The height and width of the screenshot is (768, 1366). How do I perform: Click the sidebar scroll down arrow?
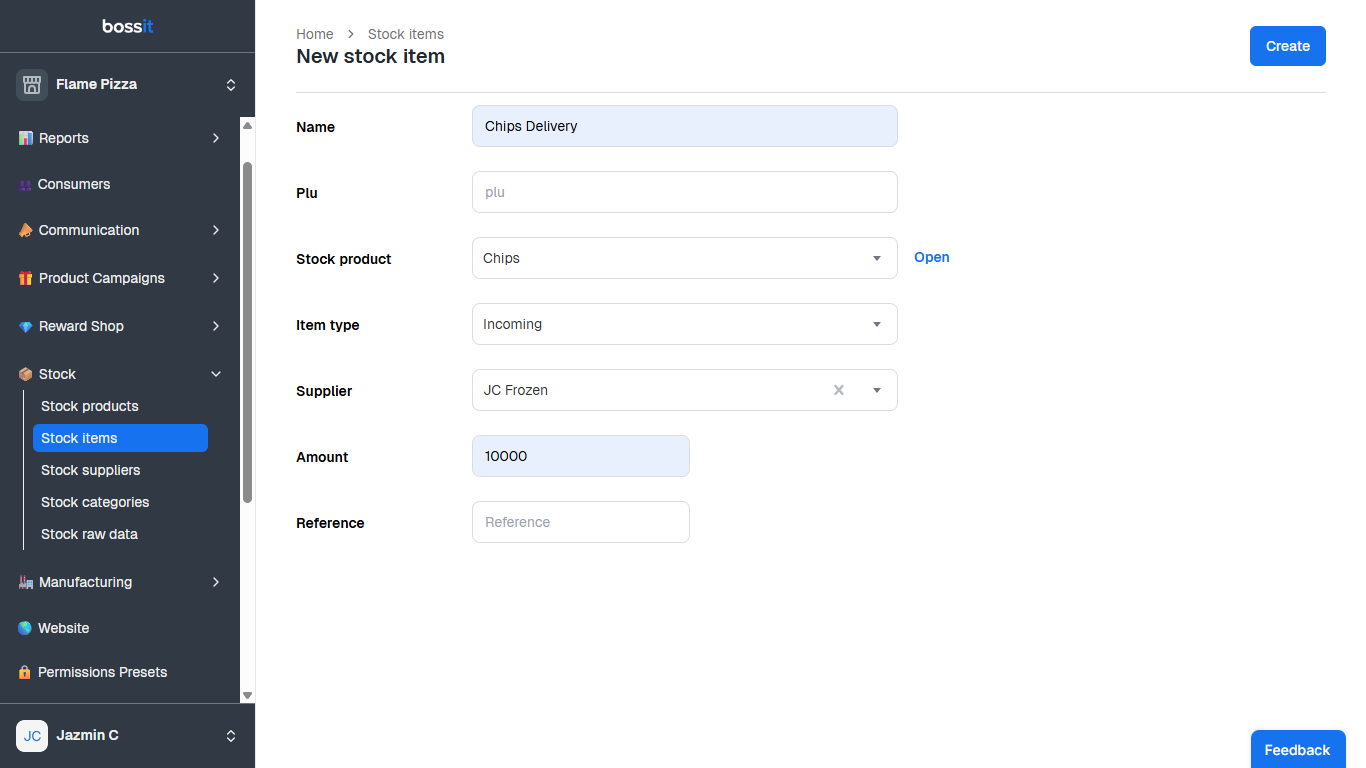(248, 695)
